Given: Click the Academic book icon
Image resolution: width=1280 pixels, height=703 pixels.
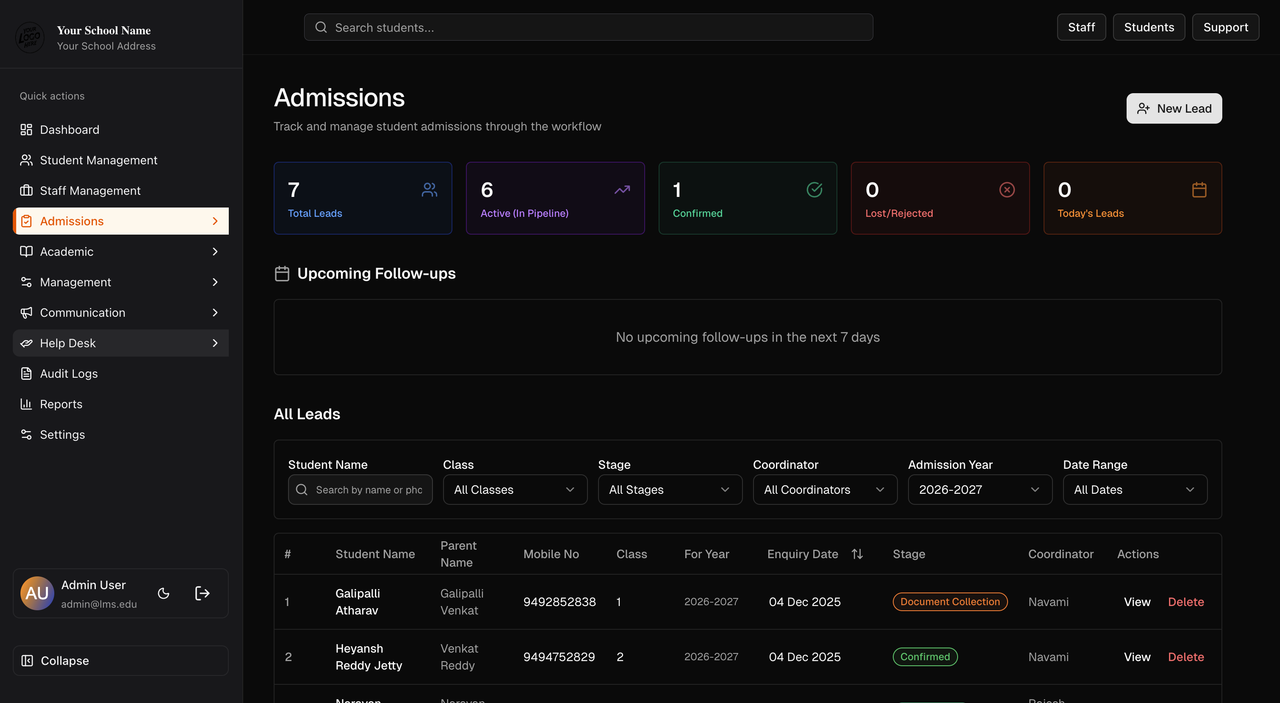Looking at the screenshot, I should click(26, 252).
